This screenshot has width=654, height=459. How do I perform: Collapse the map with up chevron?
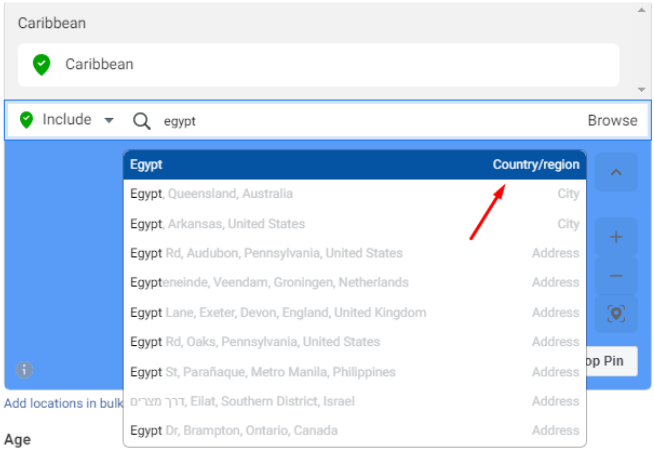point(616,172)
